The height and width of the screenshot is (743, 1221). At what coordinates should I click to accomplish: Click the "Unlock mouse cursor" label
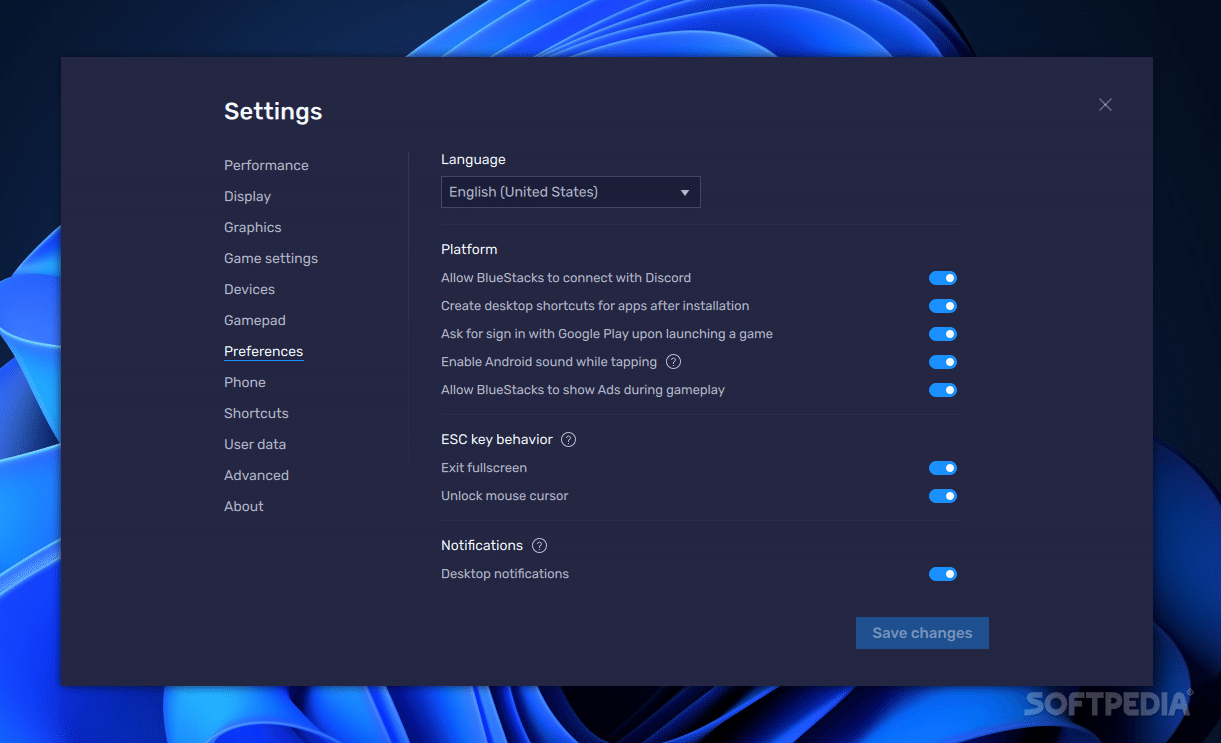504,496
